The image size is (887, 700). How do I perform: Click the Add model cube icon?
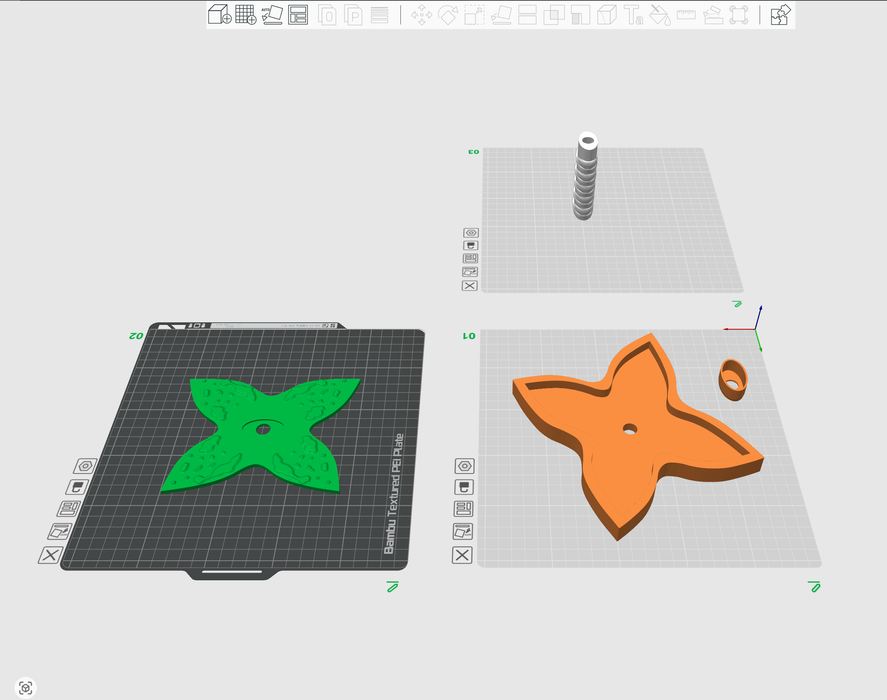pyautogui.click(x=219, y=15)
